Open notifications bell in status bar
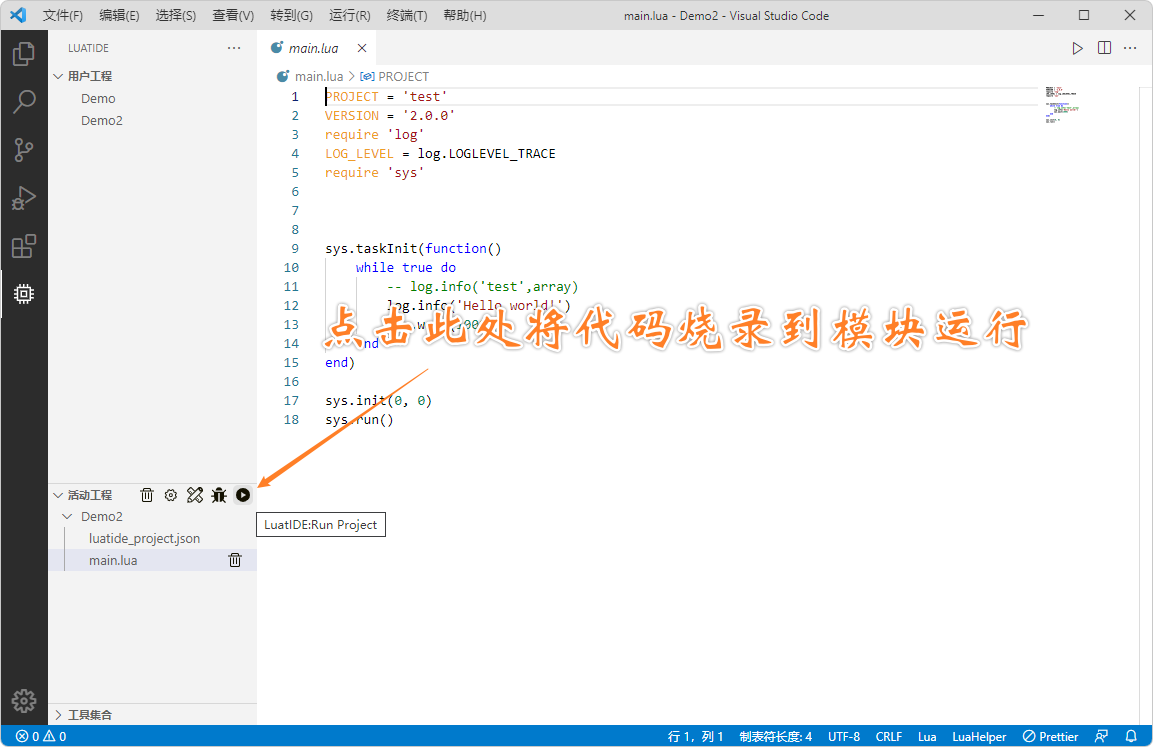This screenshot has width=1153, height=747. point(1131,736)
